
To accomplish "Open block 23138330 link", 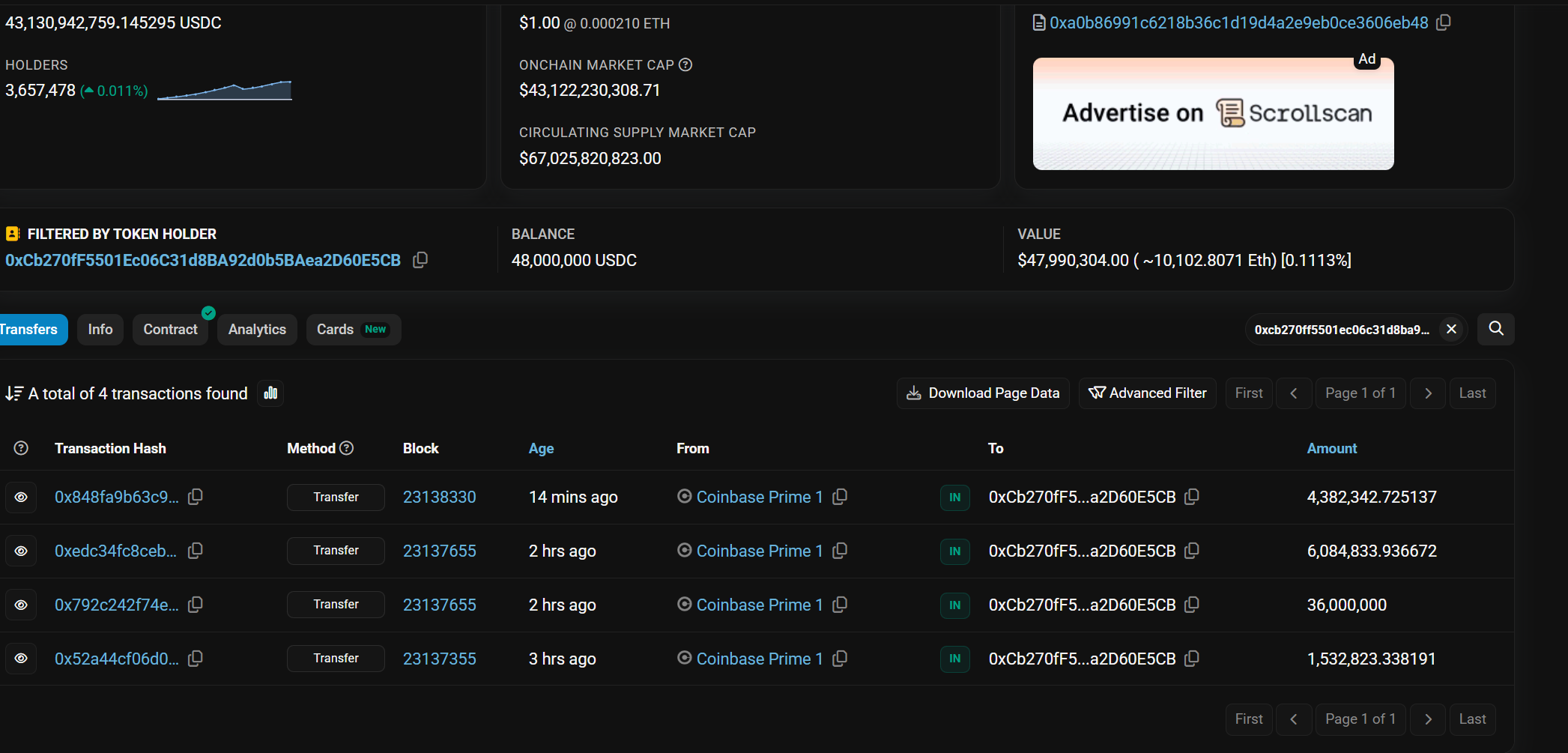I will point(439,497).
